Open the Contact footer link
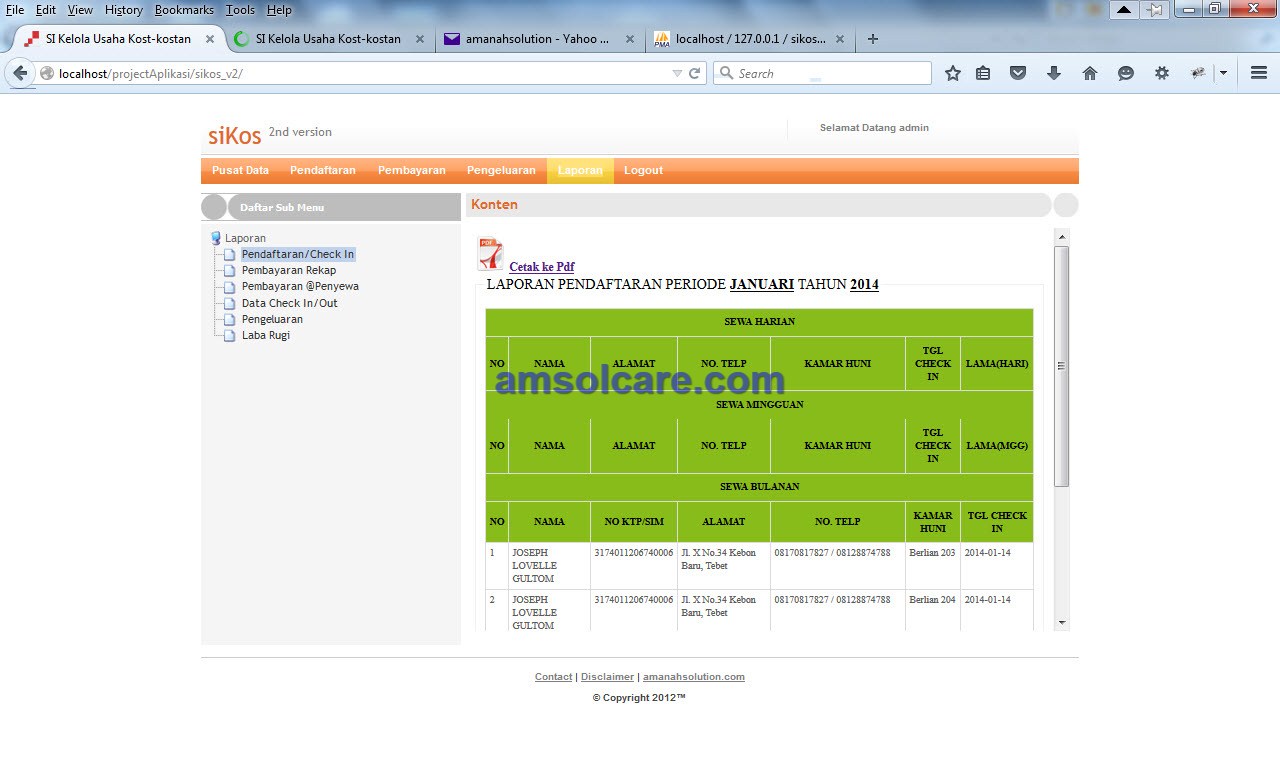1280x758 pixels. coord(553,677)
